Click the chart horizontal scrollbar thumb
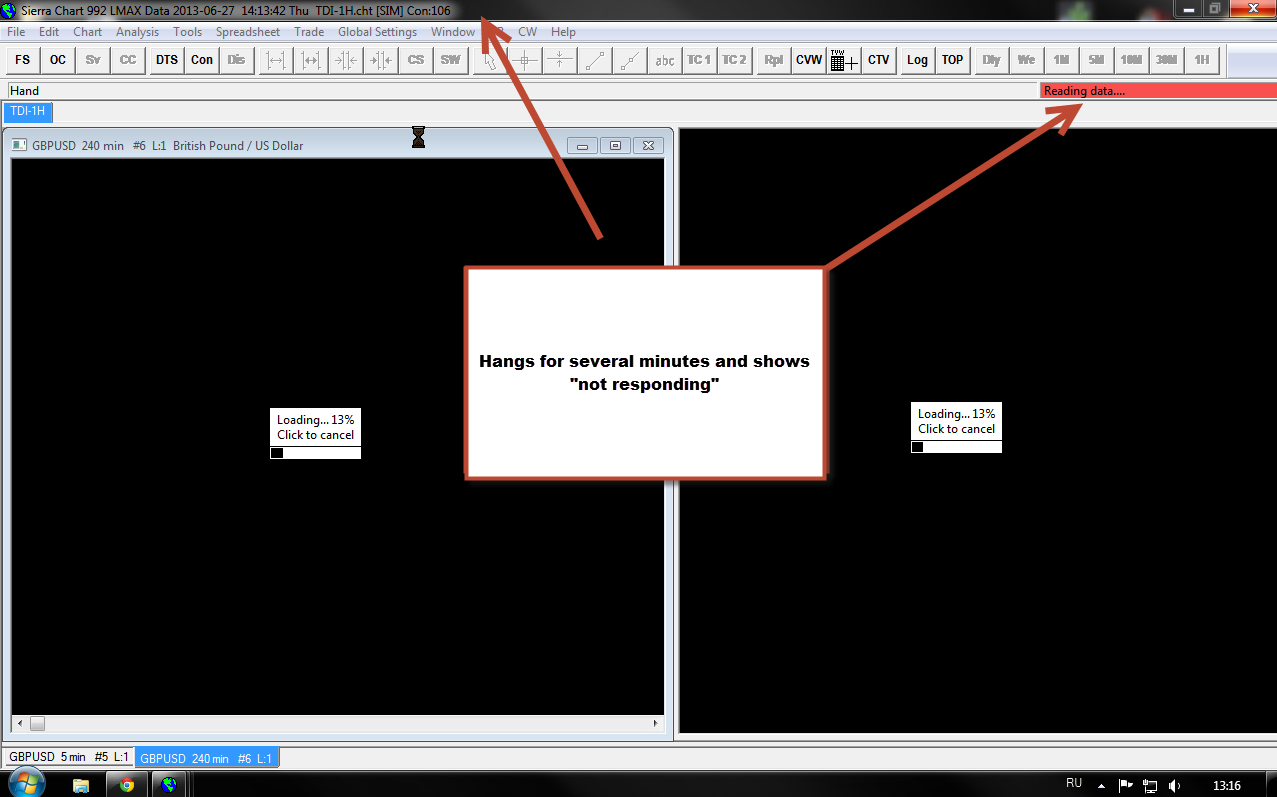Viewport: 1277px width, 797px height. coord(37,723)
